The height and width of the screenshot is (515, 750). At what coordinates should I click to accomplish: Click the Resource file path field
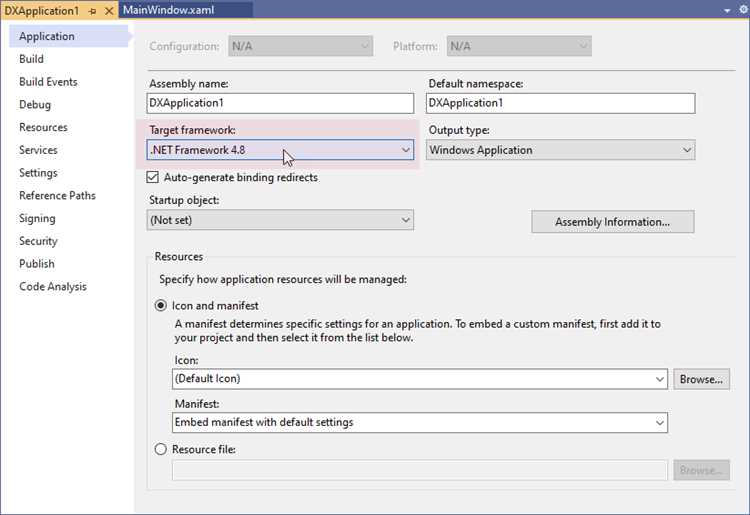[x=420, y=470]
